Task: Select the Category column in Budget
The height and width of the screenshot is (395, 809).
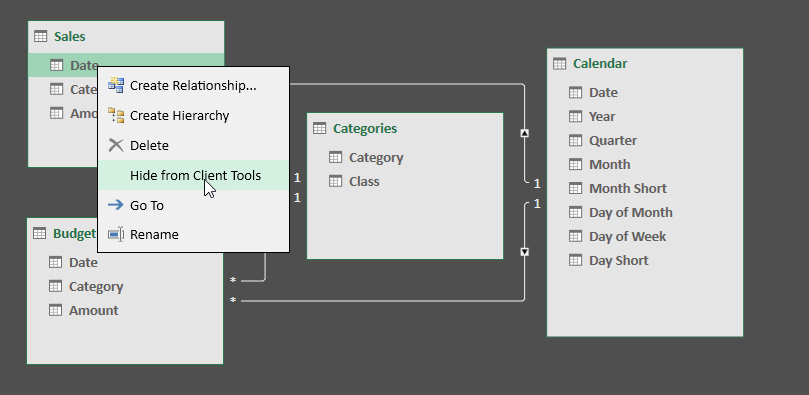Action: coord(96,286)
